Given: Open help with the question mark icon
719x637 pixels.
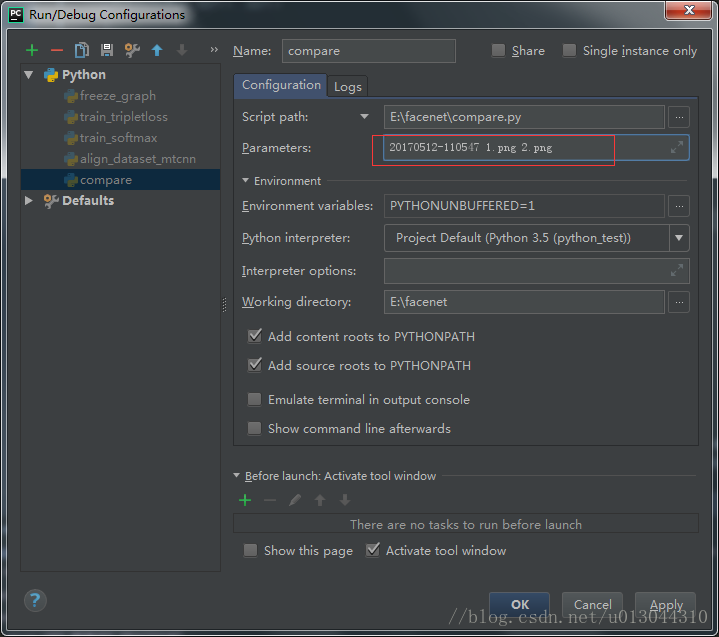Looking at the screenshot, I should pyautogui.click(x=35, y=600).
